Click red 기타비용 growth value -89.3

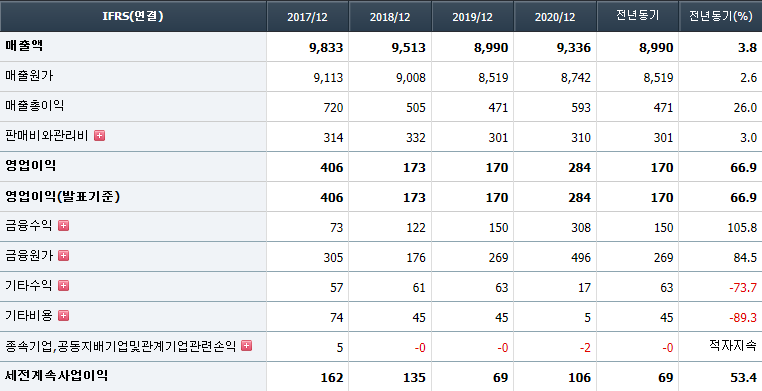coord(743,318)
